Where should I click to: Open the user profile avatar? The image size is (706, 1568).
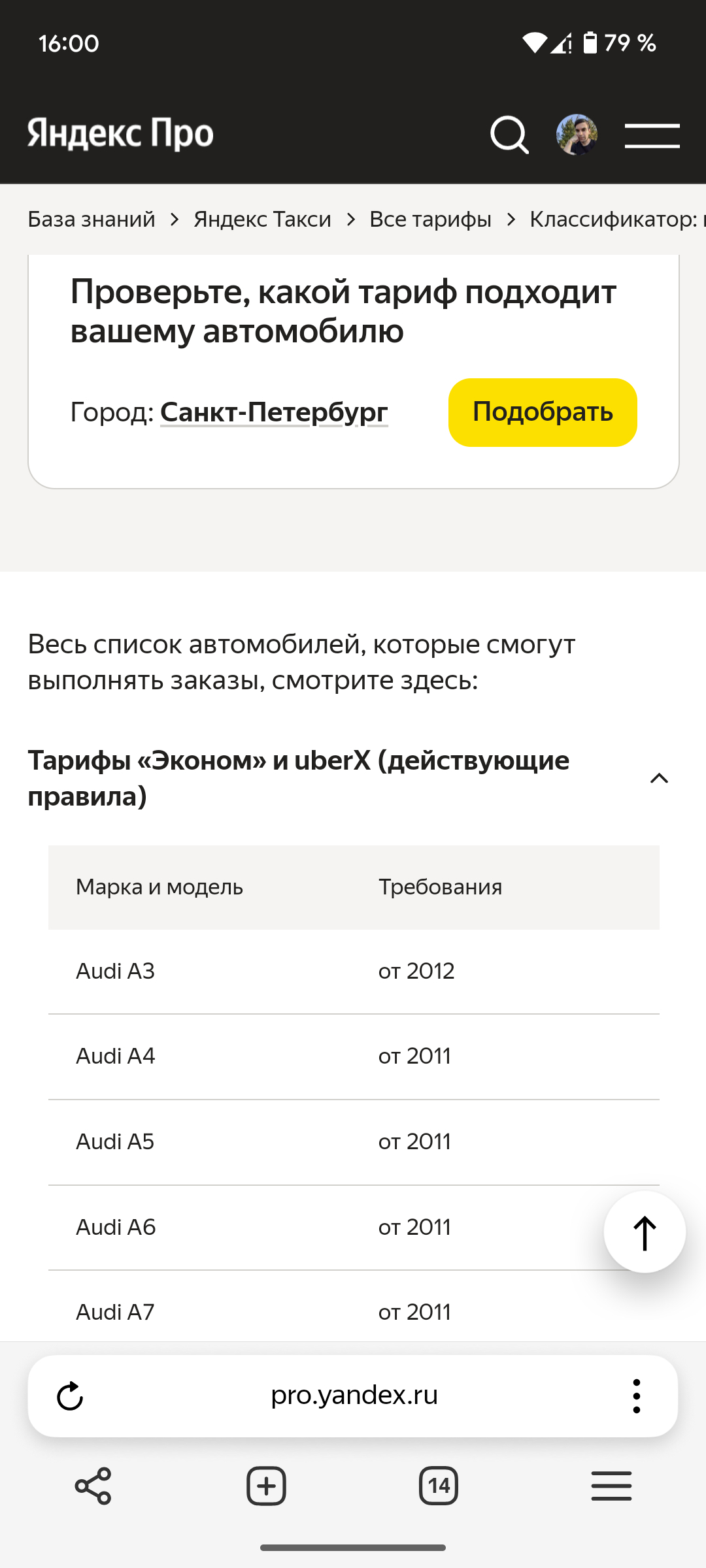click(577, 135)
